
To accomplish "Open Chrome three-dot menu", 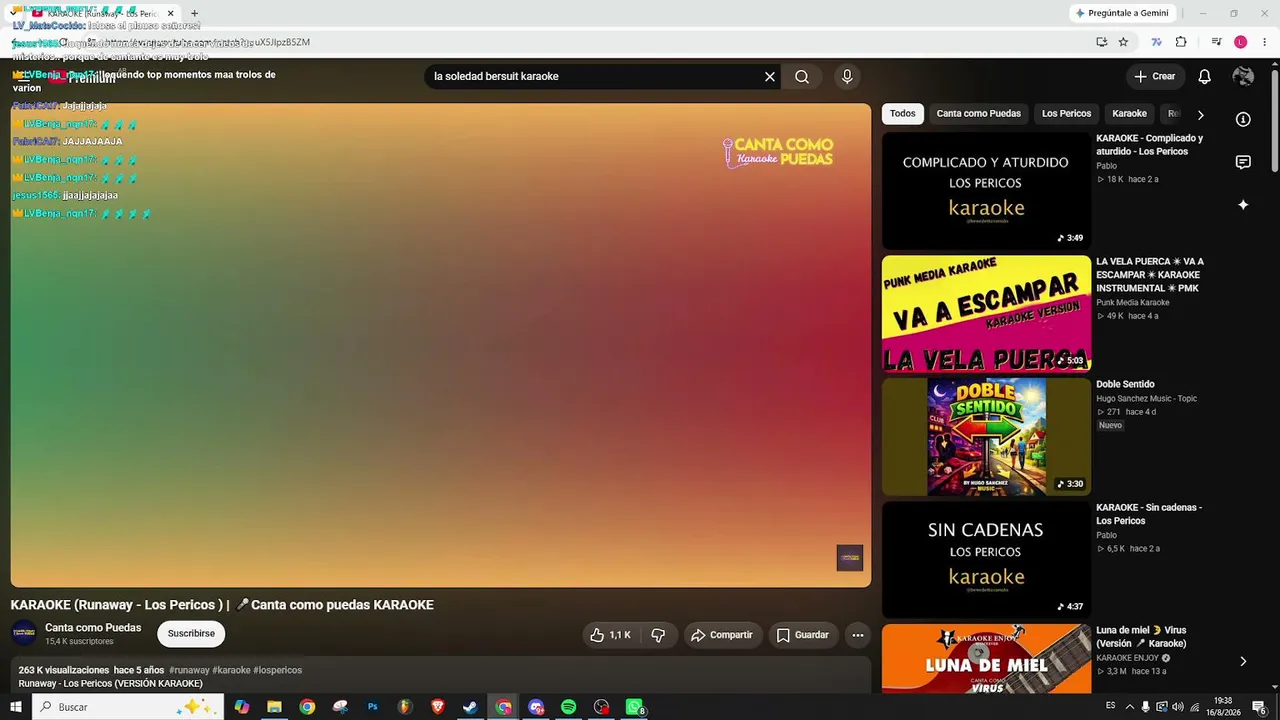I will pyautogui.click(x=1264, y=42).
